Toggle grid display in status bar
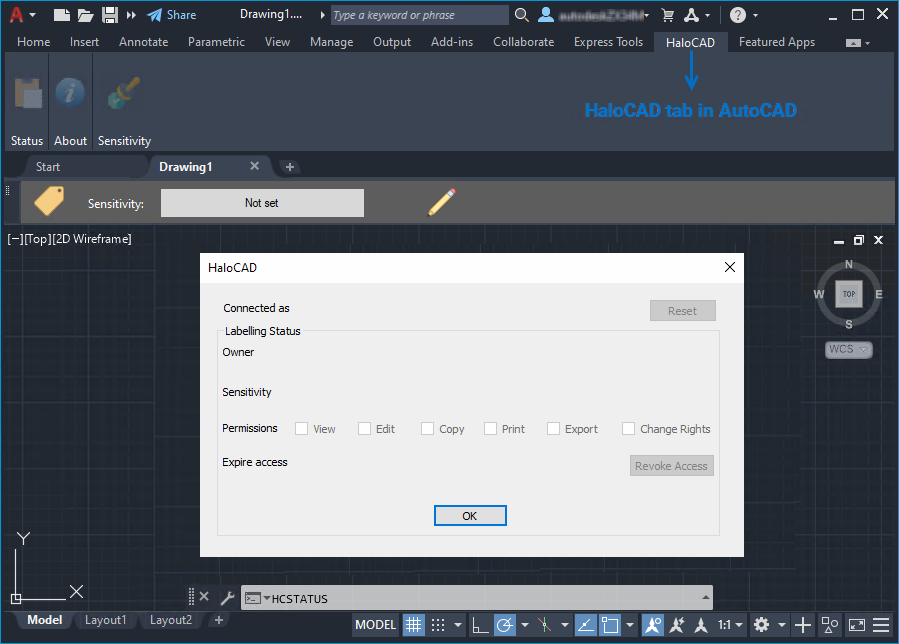The height and width of the screenshot is (644, 899). point(413,625)
